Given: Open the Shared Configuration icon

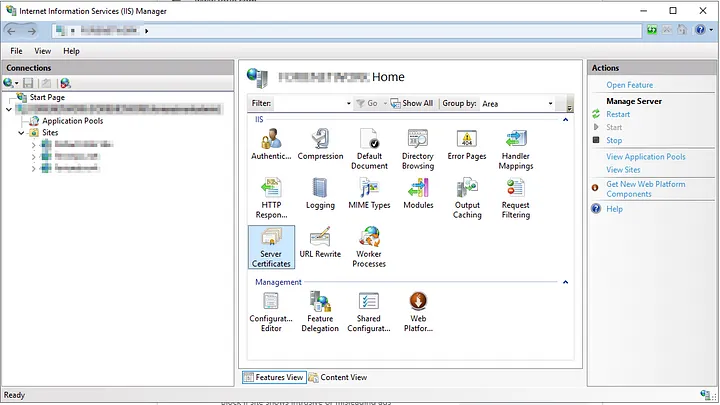Looking at the screenshot, I should [x=369, y=312].
